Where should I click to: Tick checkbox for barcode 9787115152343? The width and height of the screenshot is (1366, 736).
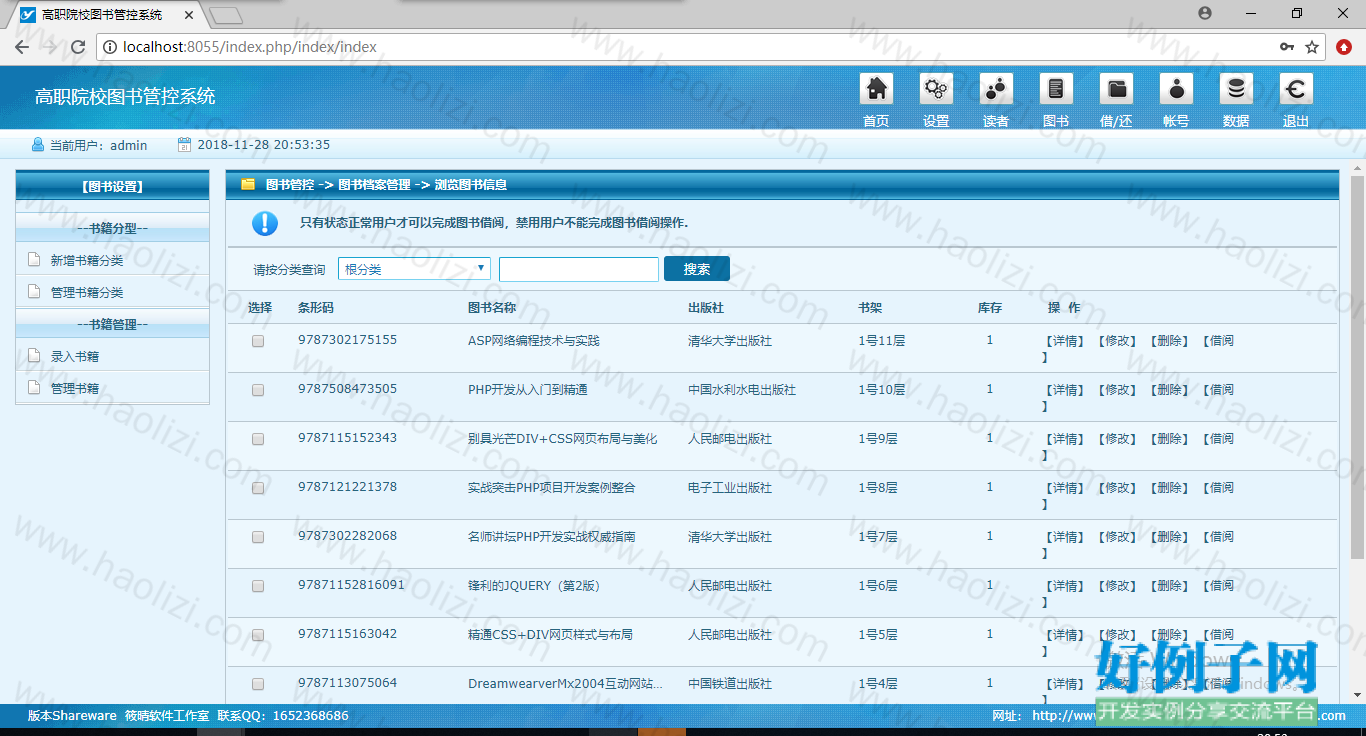click(258, 439)
